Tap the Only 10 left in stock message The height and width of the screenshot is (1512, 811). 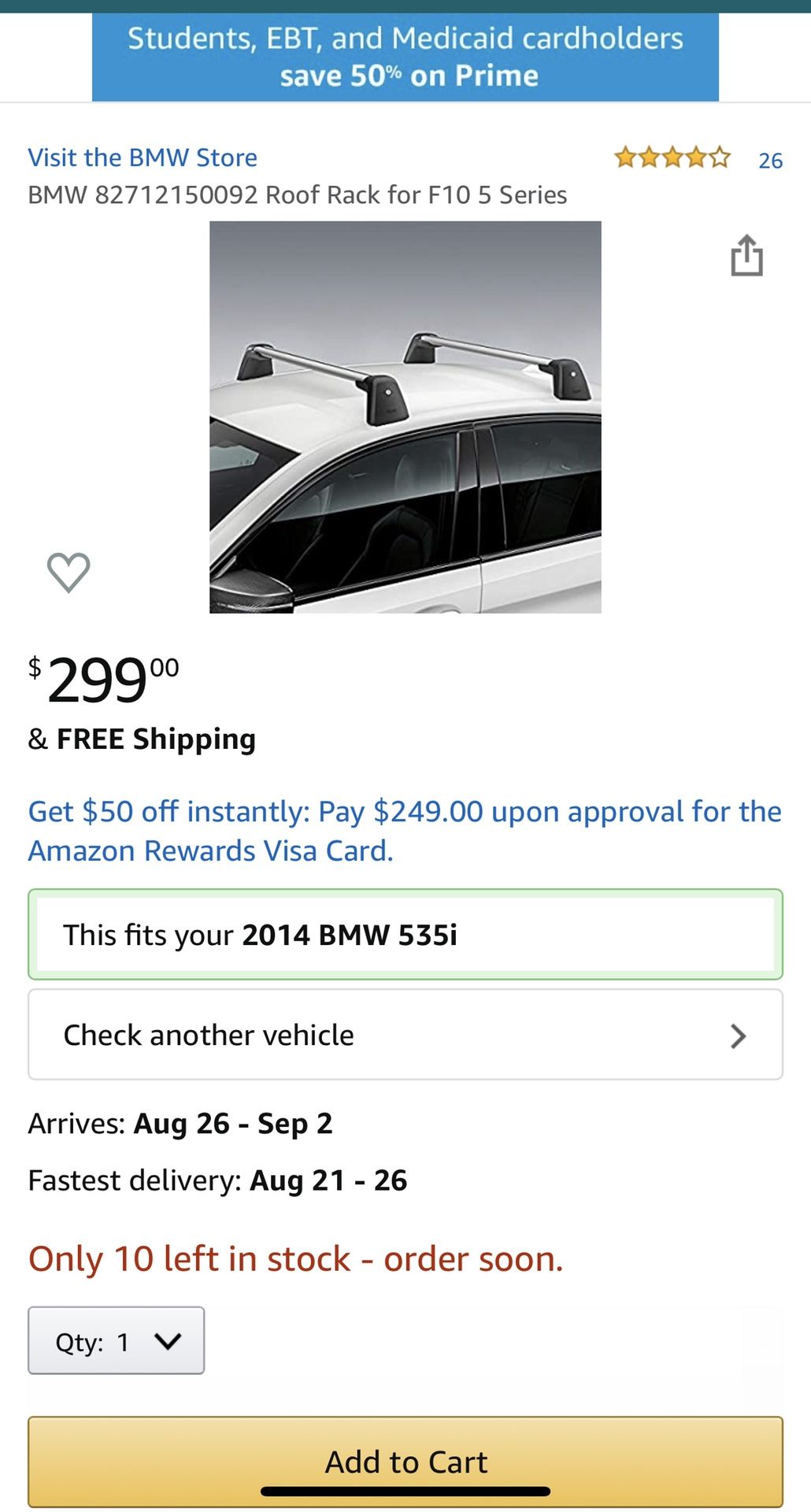(x=295, y=1258)
